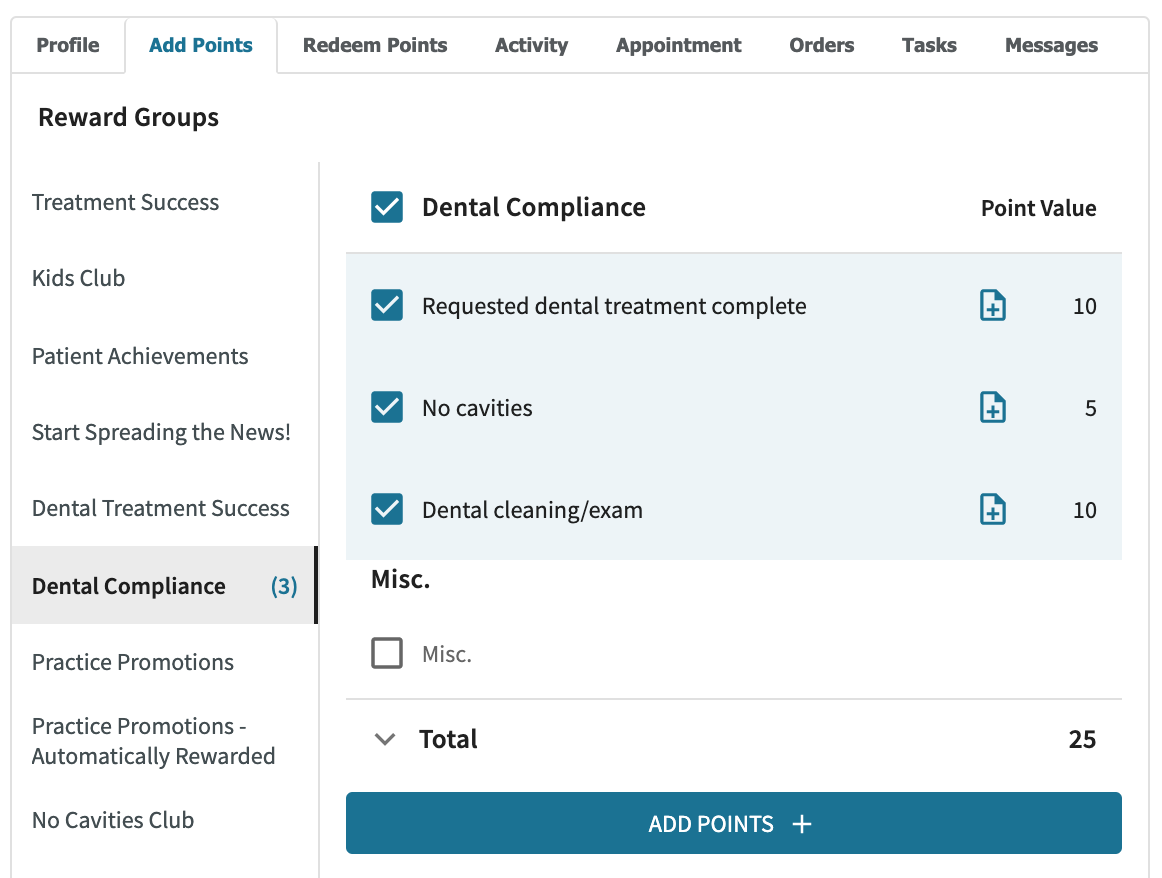This screenshot has width=1162, height=878.
Task: Uncheck Requested dental treatment complete
Action: click(x=387, y=305)
